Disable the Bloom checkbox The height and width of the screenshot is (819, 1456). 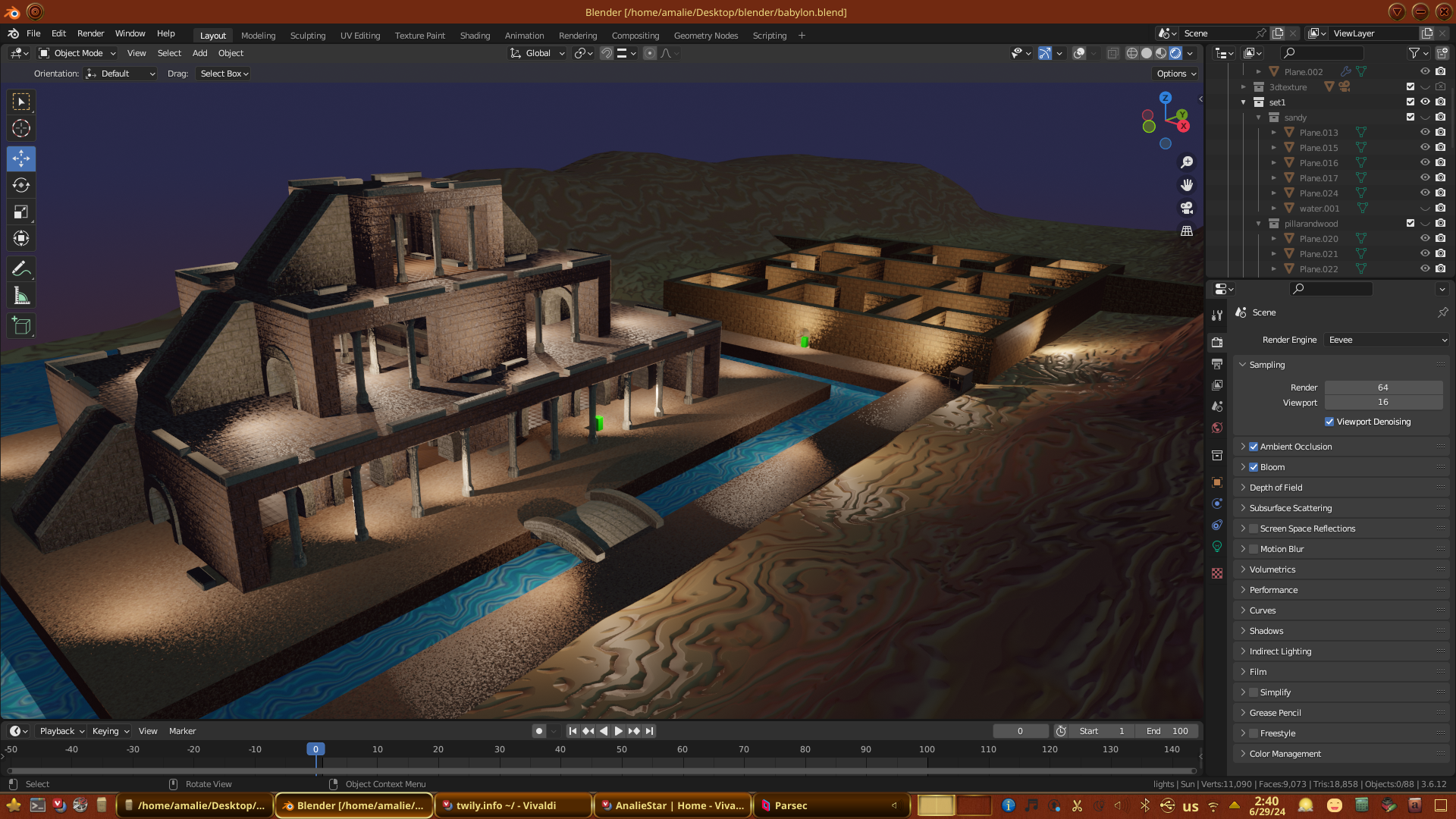1254,467
